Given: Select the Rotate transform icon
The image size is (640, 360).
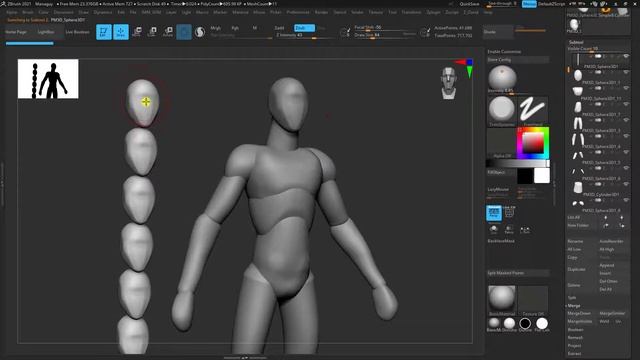Looking at the screenshot, I should click(168, 32).
